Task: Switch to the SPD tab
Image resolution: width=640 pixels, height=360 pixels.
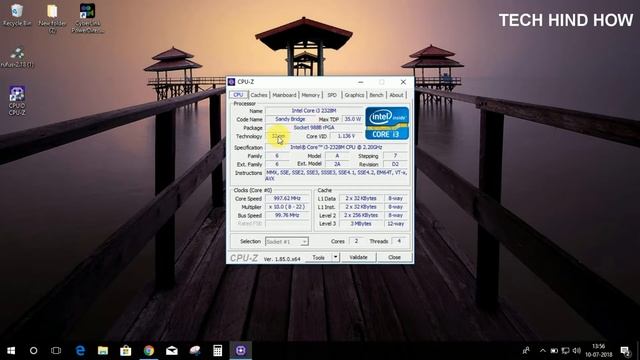Action: 332,95
